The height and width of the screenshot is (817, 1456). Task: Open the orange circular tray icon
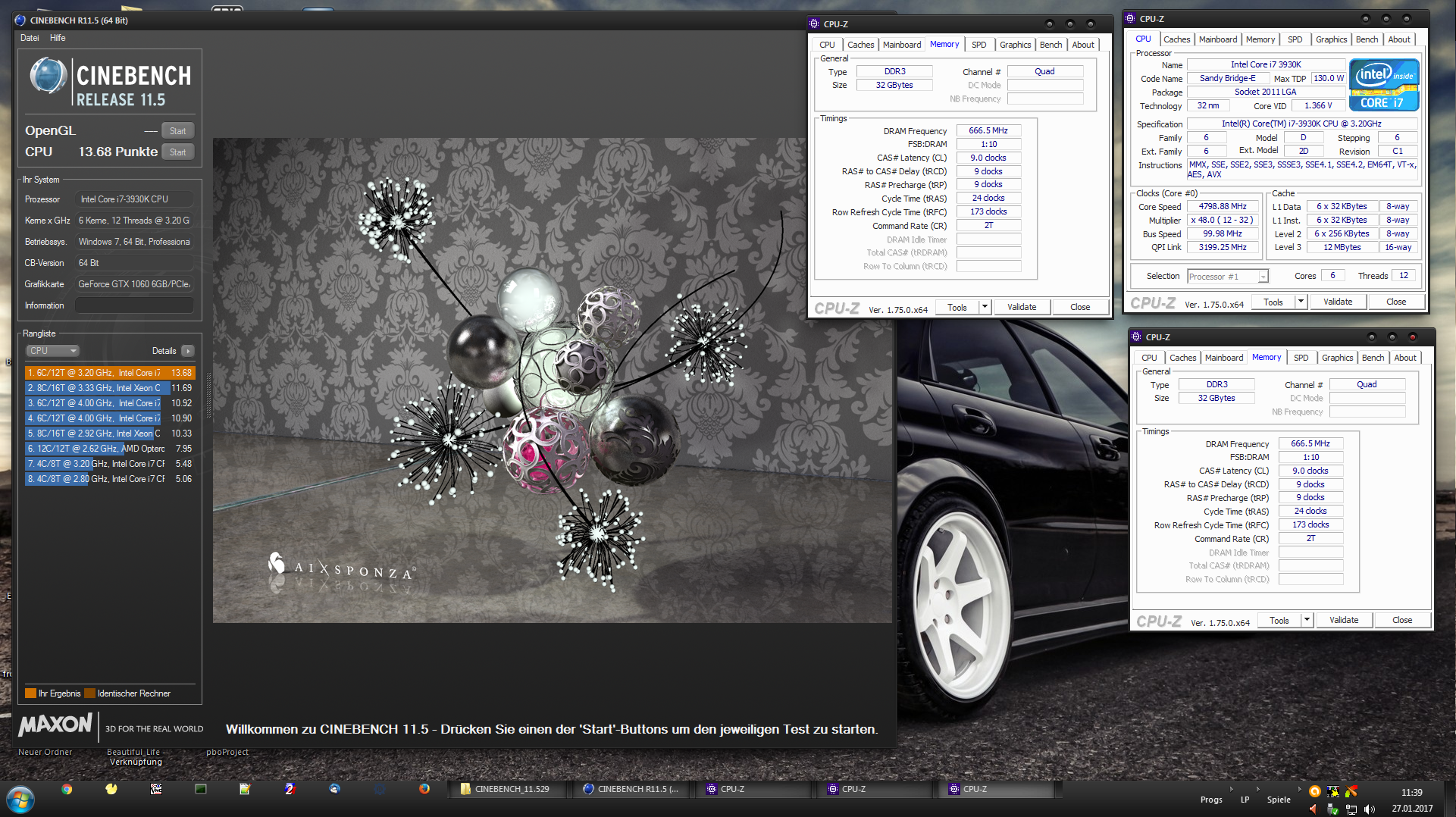(1314, 791)
